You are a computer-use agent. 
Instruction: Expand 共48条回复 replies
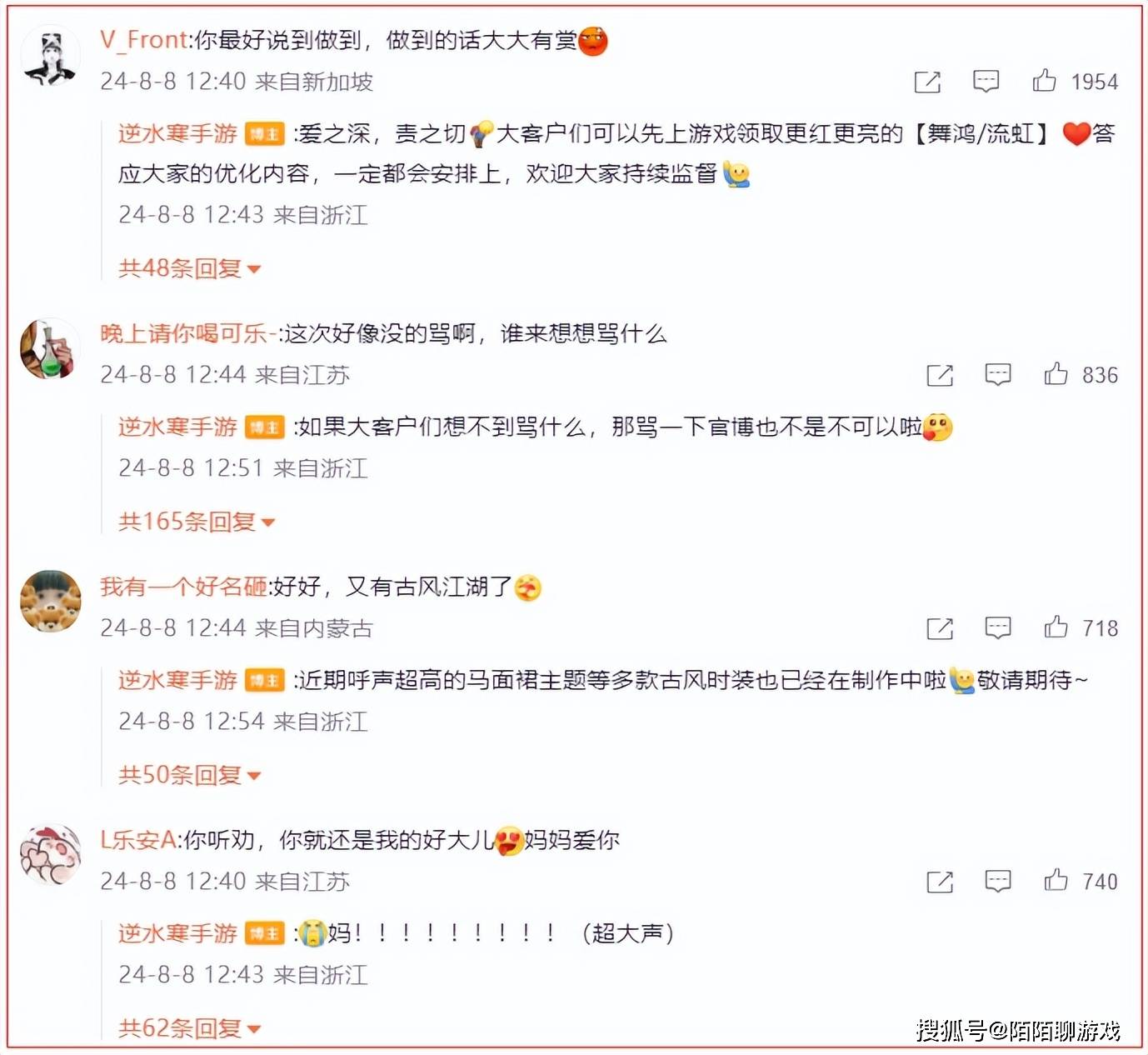coord(190,268)
